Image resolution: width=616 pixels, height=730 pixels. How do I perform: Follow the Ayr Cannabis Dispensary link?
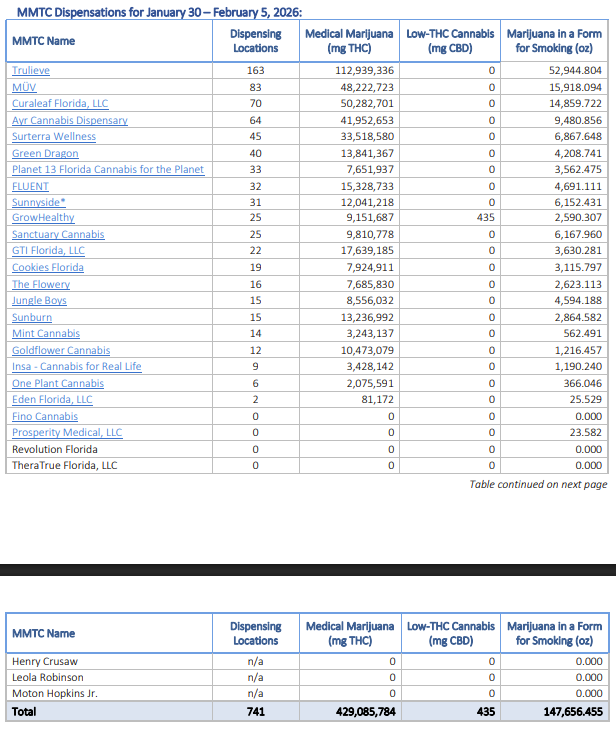(70, 120)
